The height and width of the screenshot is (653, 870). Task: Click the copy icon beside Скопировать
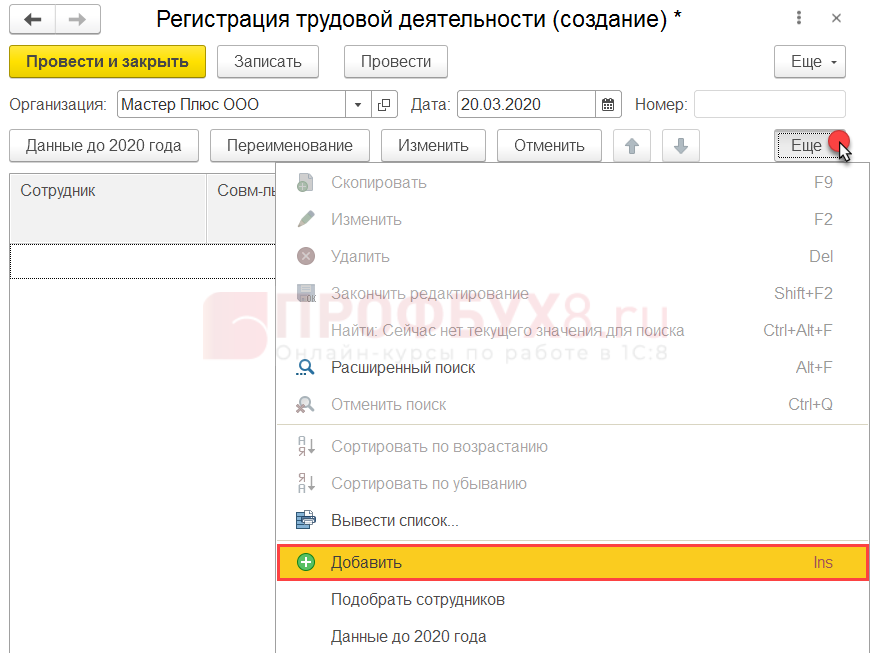coord(306,183)
